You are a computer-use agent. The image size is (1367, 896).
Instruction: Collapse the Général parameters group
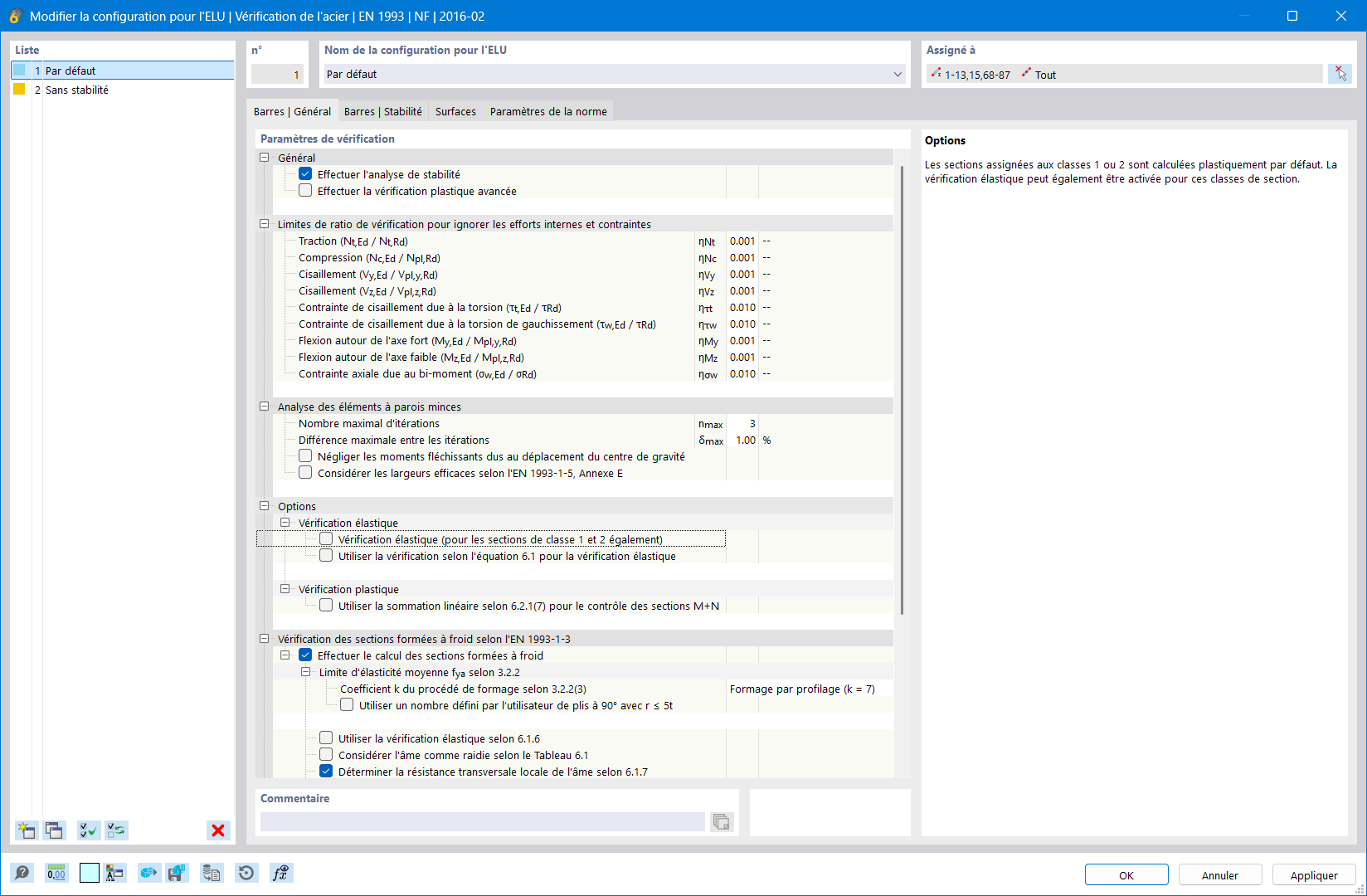coord(264,157)
